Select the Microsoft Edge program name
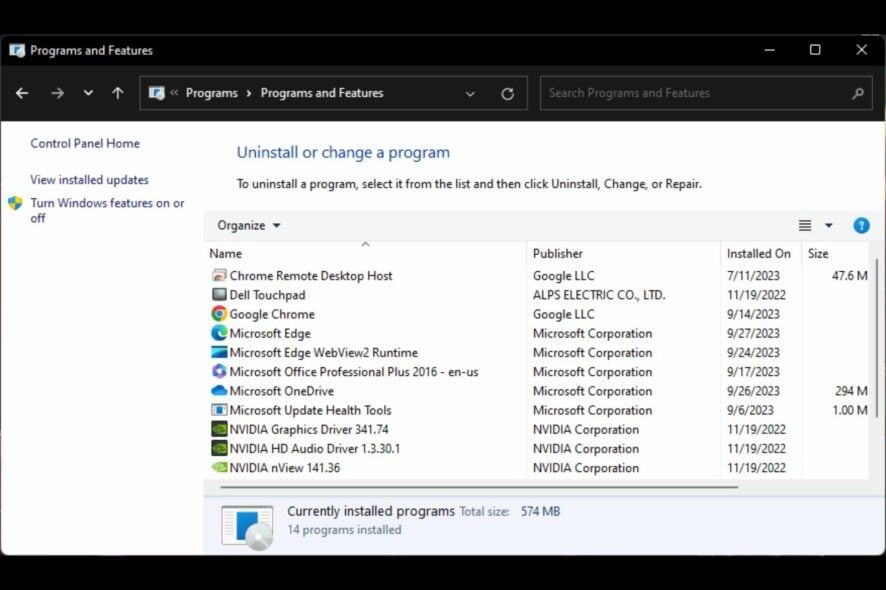Image resolution: width=886 pixels, height=590 pixels. tap(270, 333)
